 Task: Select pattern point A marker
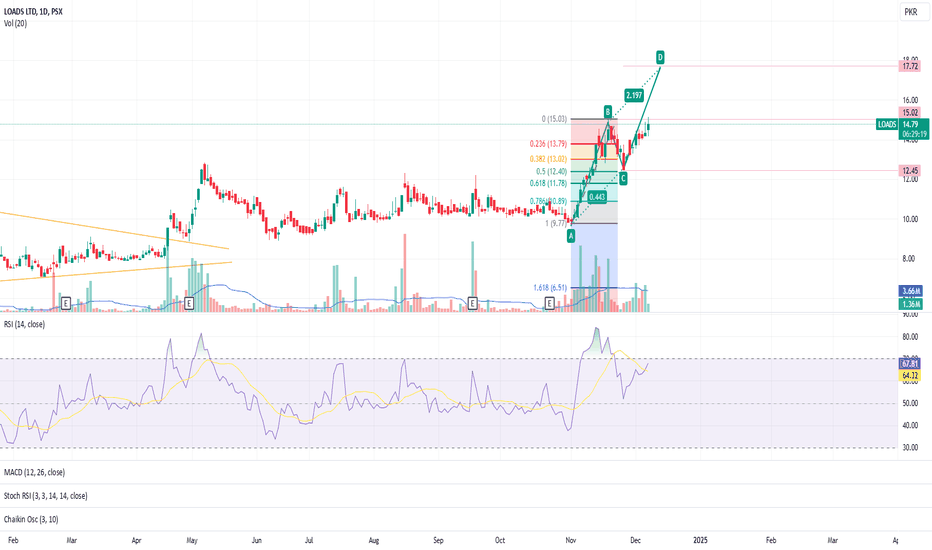tap(571, 236)
